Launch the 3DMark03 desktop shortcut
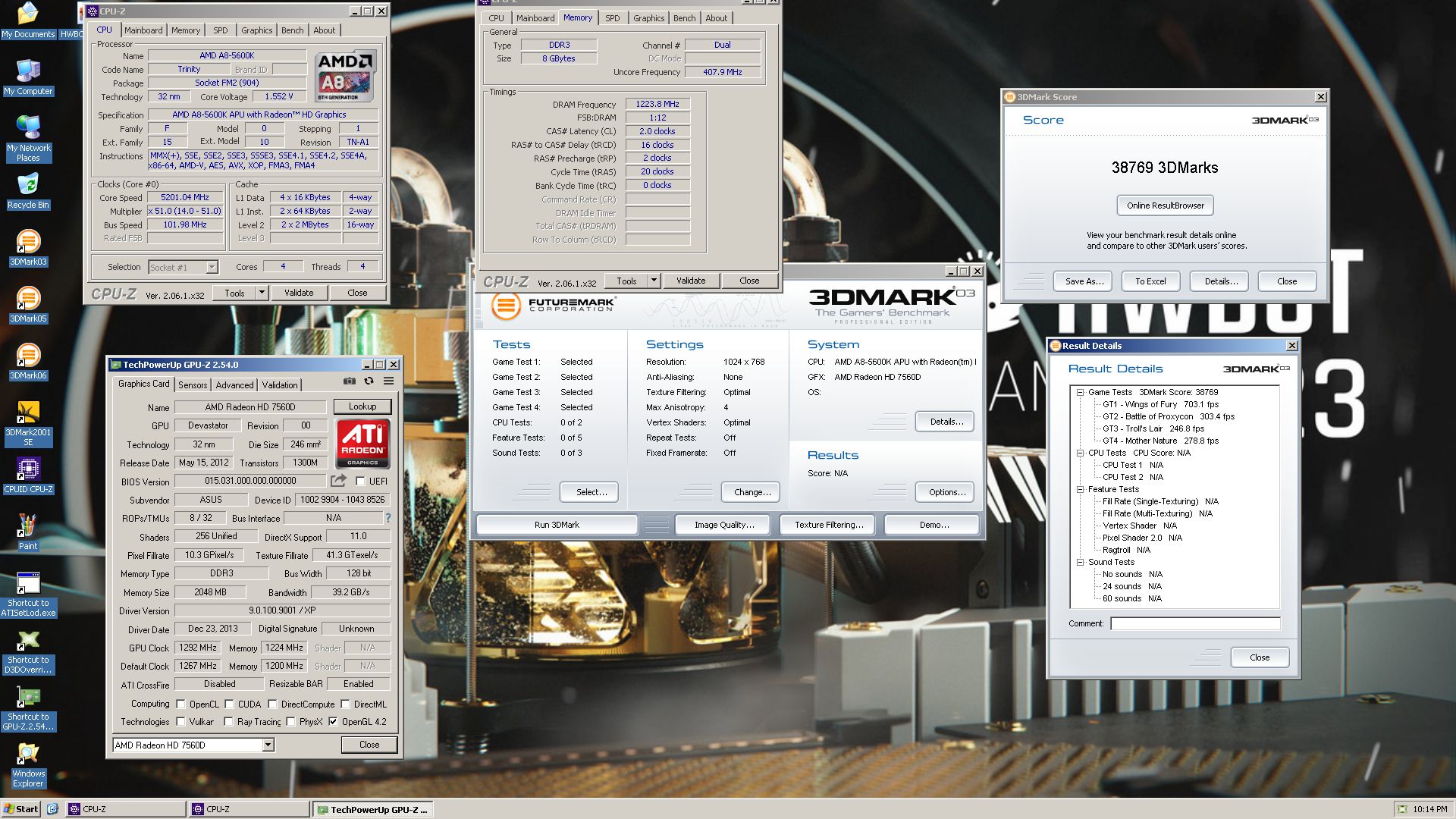 [x=28, y=248]
